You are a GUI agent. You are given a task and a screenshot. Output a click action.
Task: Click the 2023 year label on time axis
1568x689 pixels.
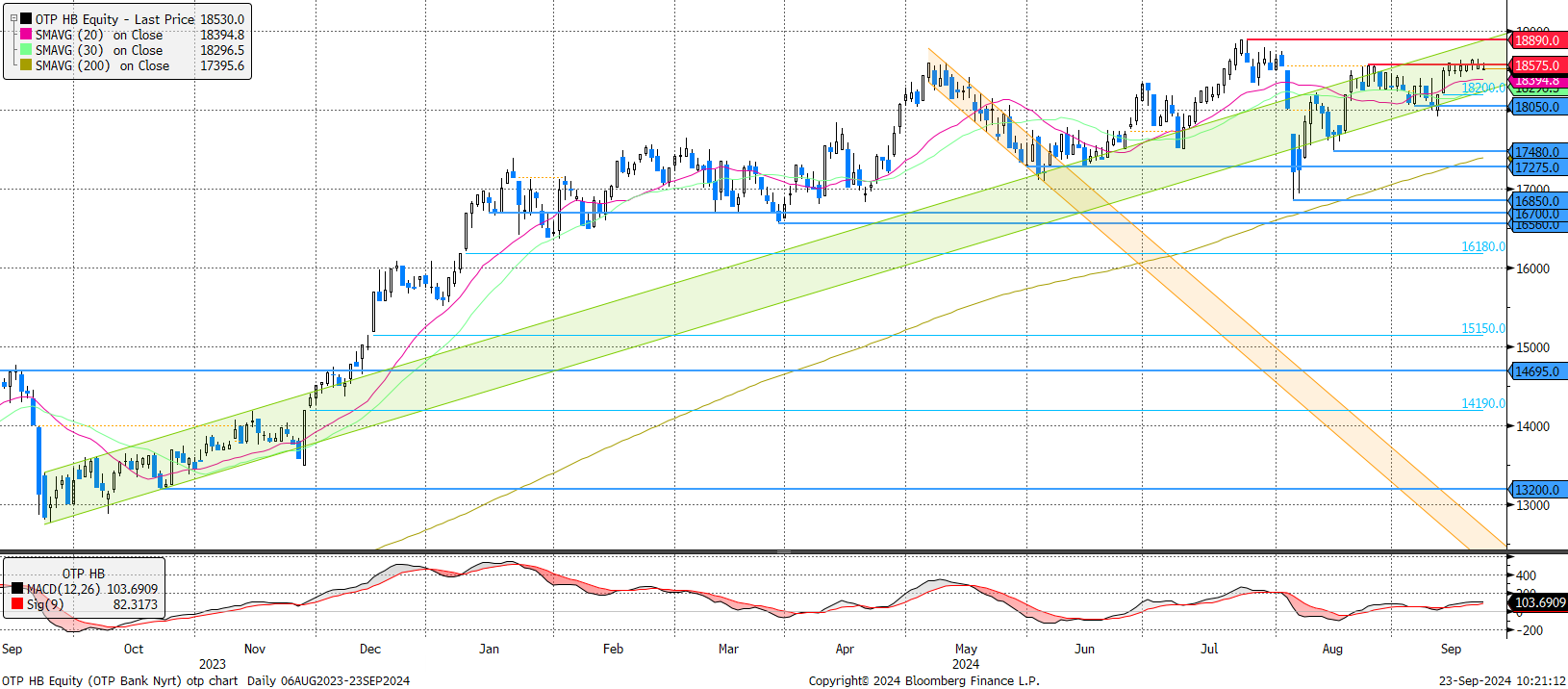click(x=213, y=664)
